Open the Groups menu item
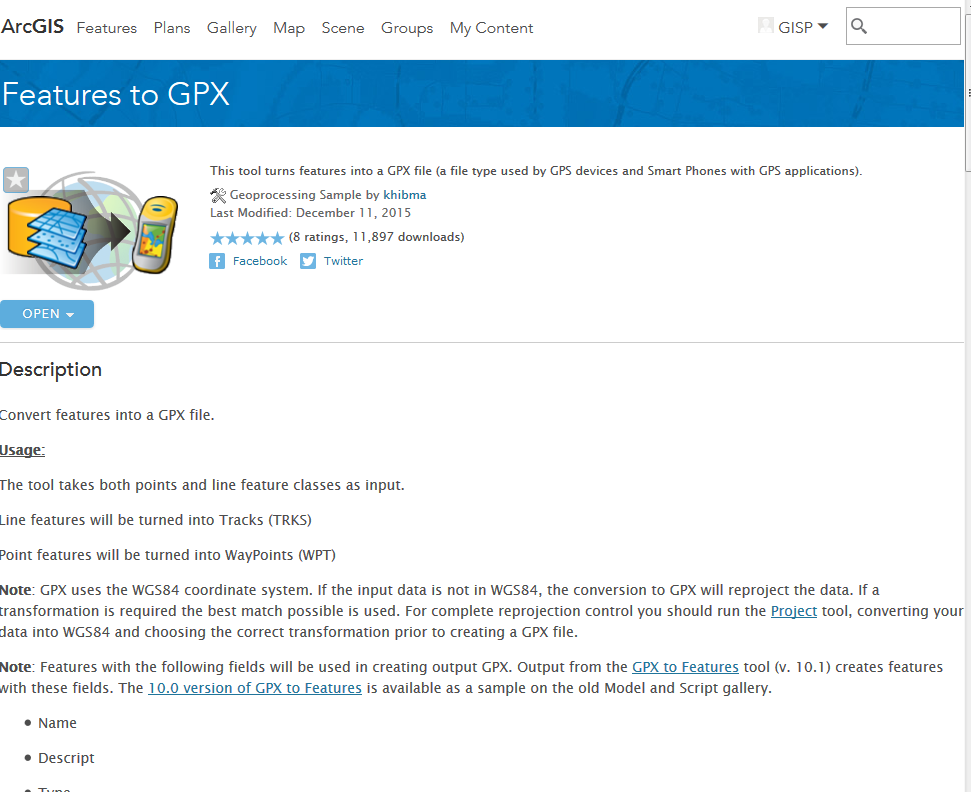The image size is (971, 792). 407,28
